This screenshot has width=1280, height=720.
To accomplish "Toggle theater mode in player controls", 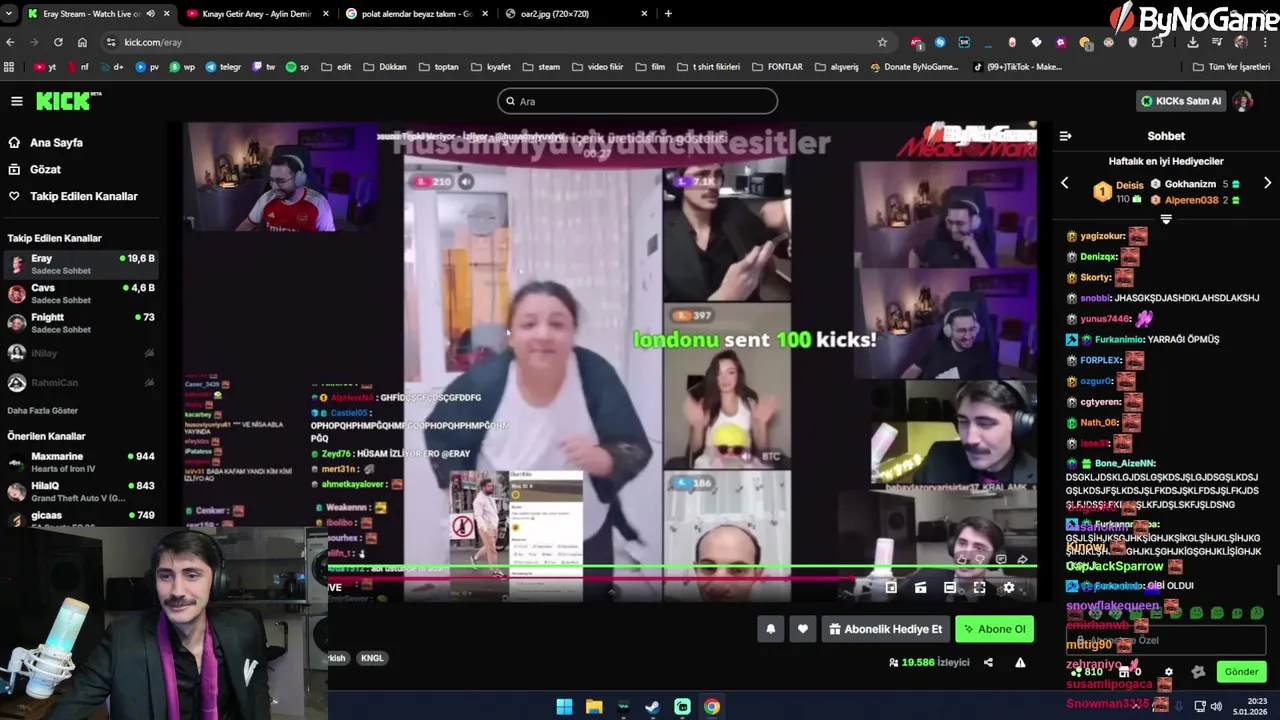I will coord(949,588).
